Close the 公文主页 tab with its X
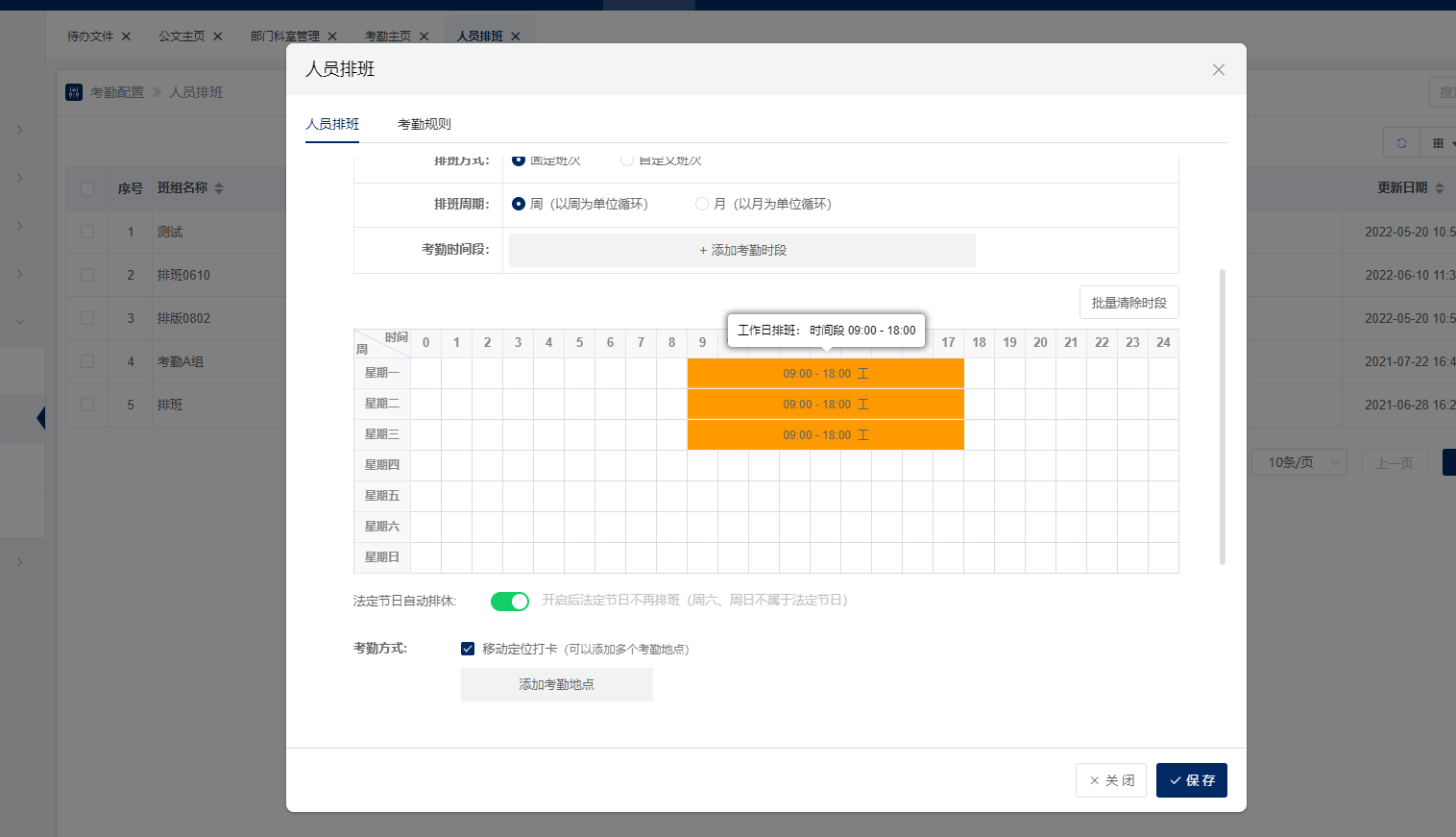Image resolution: width=1456 pixels, height=837 pixels. coord(218,37)
